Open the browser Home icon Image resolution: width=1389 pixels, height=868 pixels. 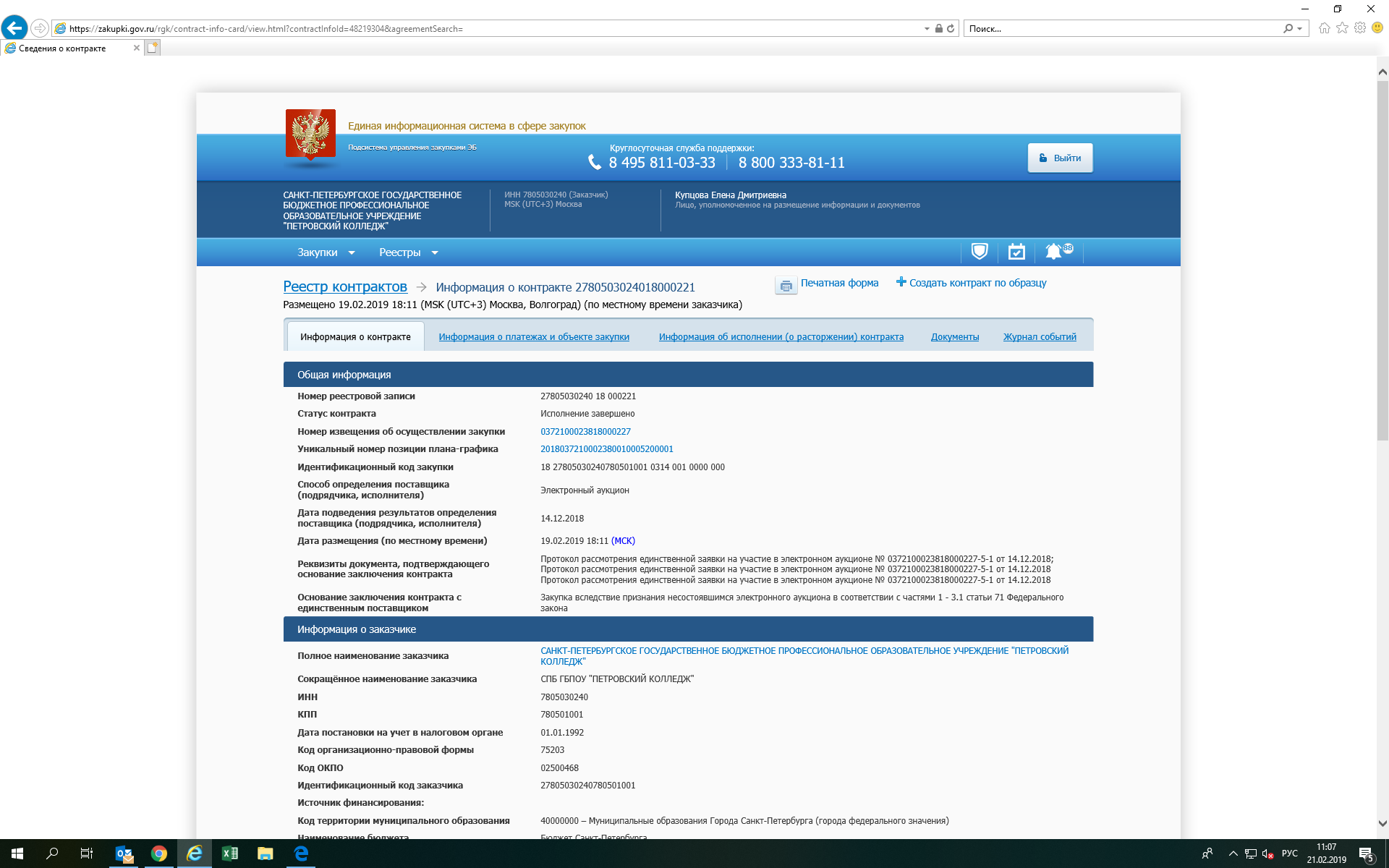(1325, 28)
